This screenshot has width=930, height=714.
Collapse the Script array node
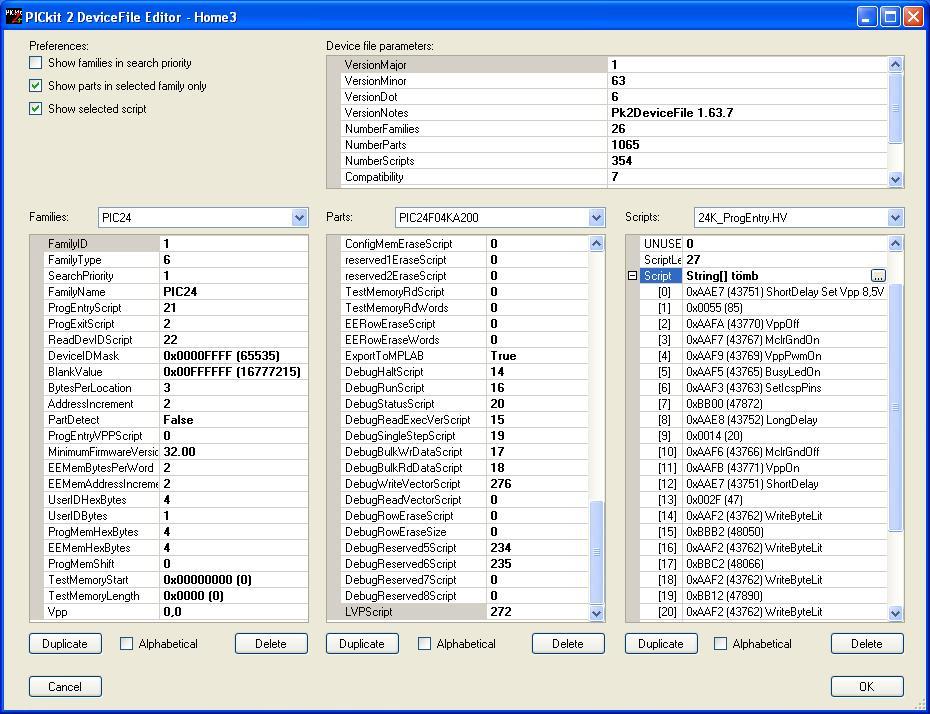[x=632, y=276]
